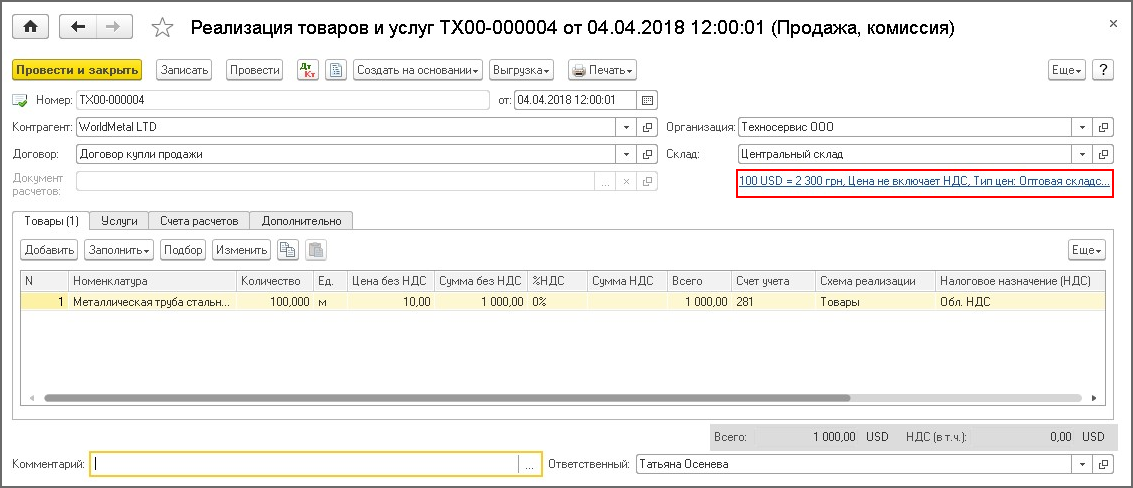
Task: Click the help question mark button
Action: pos(1103,70)
